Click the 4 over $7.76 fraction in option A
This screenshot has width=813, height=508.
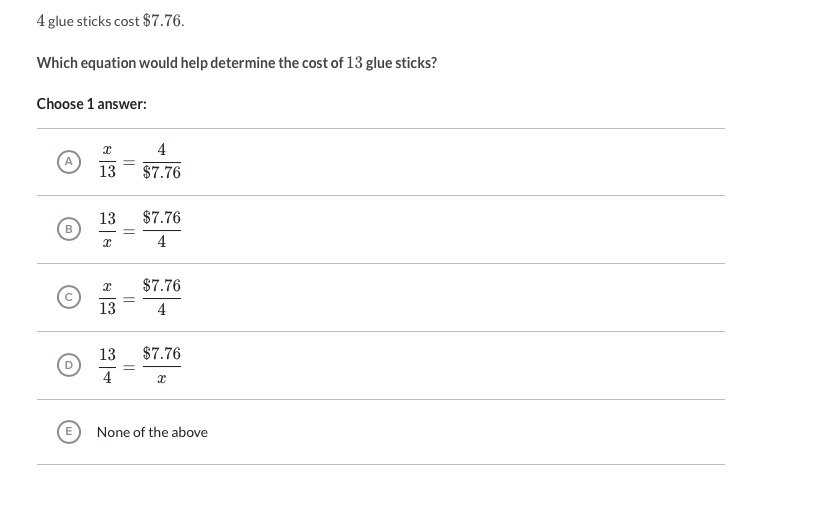point(162,161)
